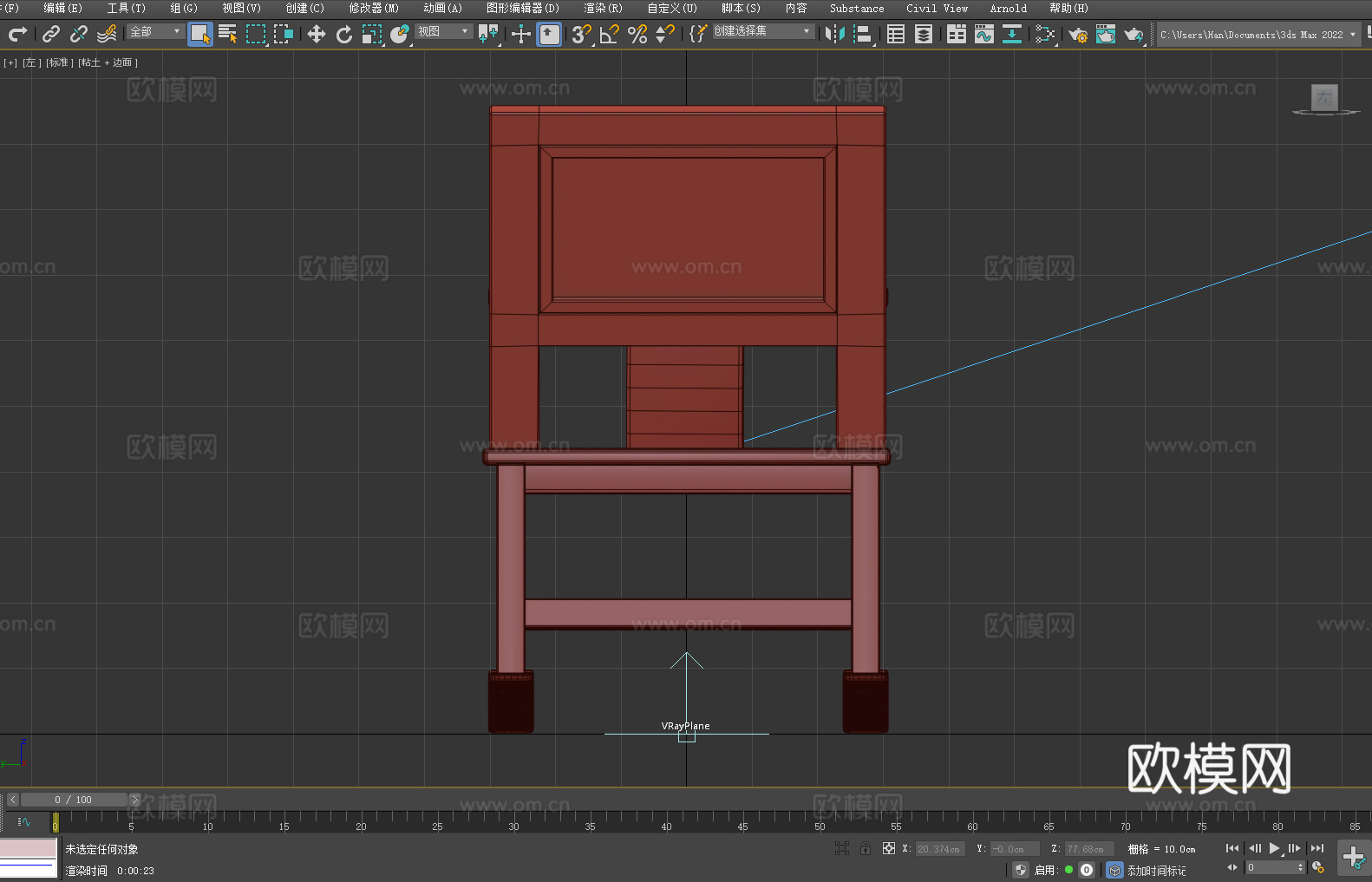Image resolution: width=1372 pixels, height=882 pixels.
Task: Toggle selection lock padlock icon
Action: (x=866, y=848)
